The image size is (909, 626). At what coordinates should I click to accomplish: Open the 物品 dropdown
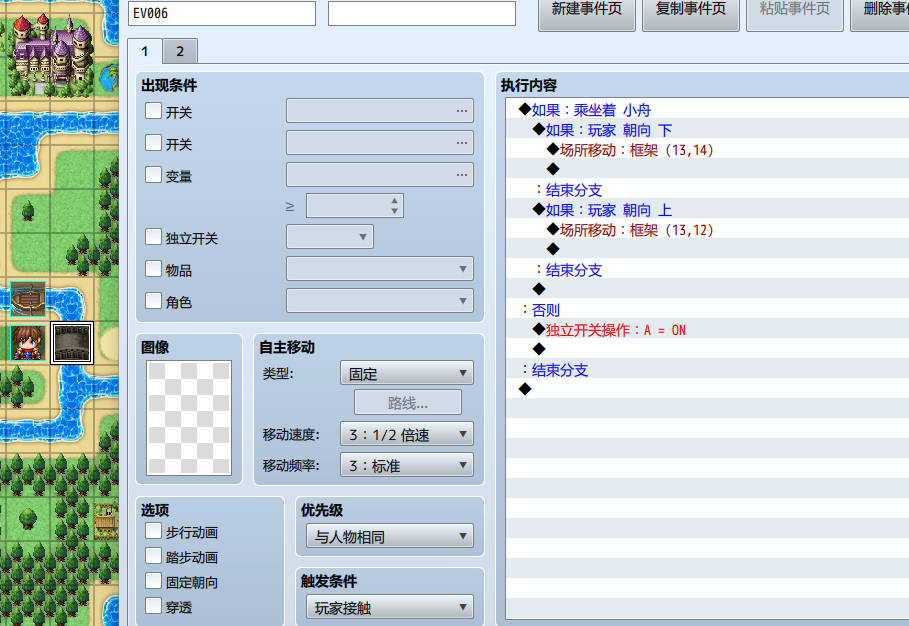coord(380,268)
